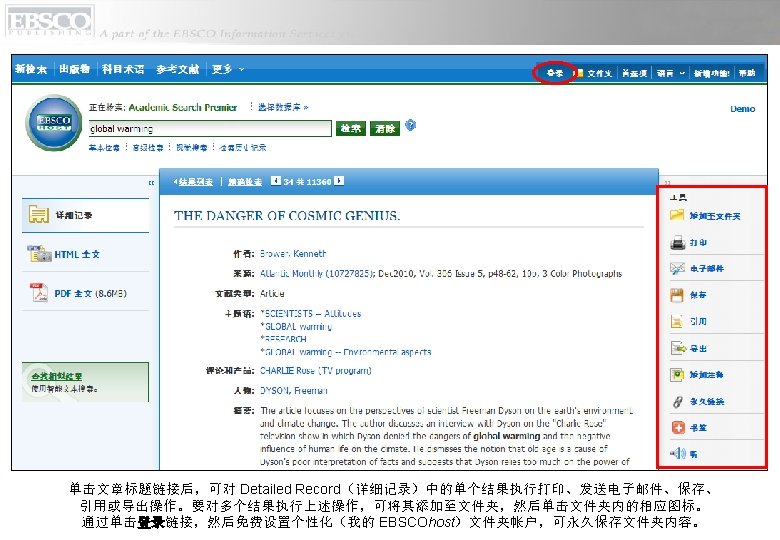This screenshot has height=540, width=780.
Task: Click *RESEARCH subject term
Action: pyautogui.click(x=283, y=339)
